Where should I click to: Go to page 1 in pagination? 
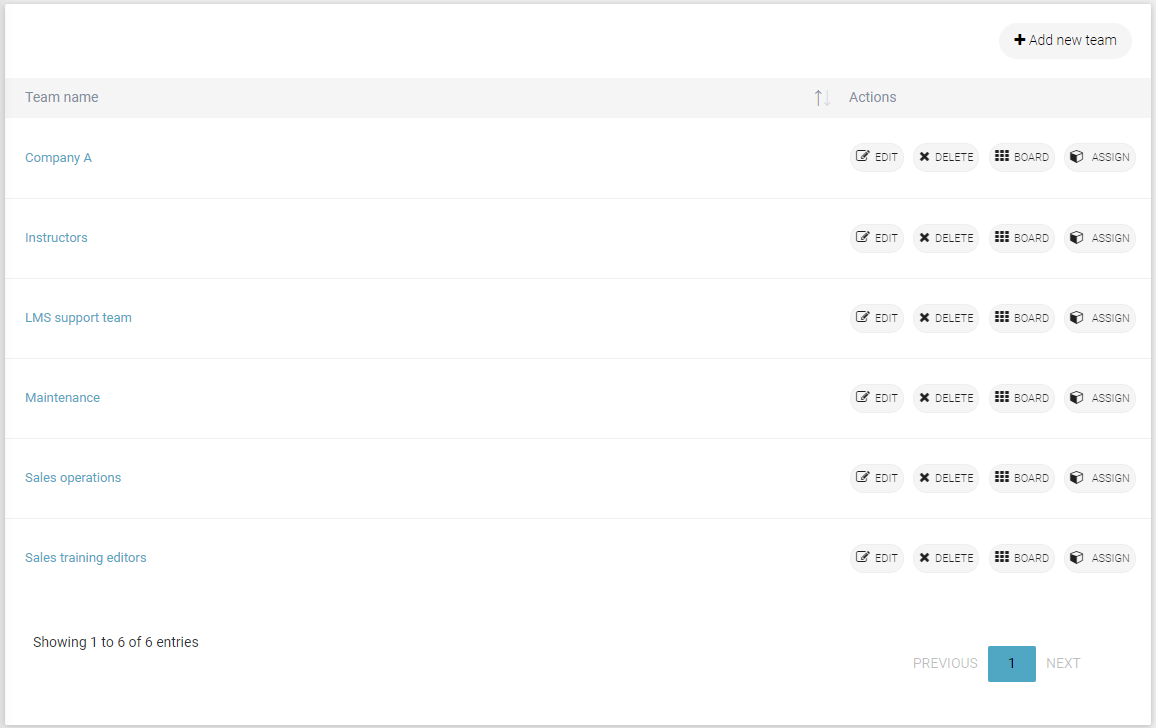click(x=1012, y=664)
